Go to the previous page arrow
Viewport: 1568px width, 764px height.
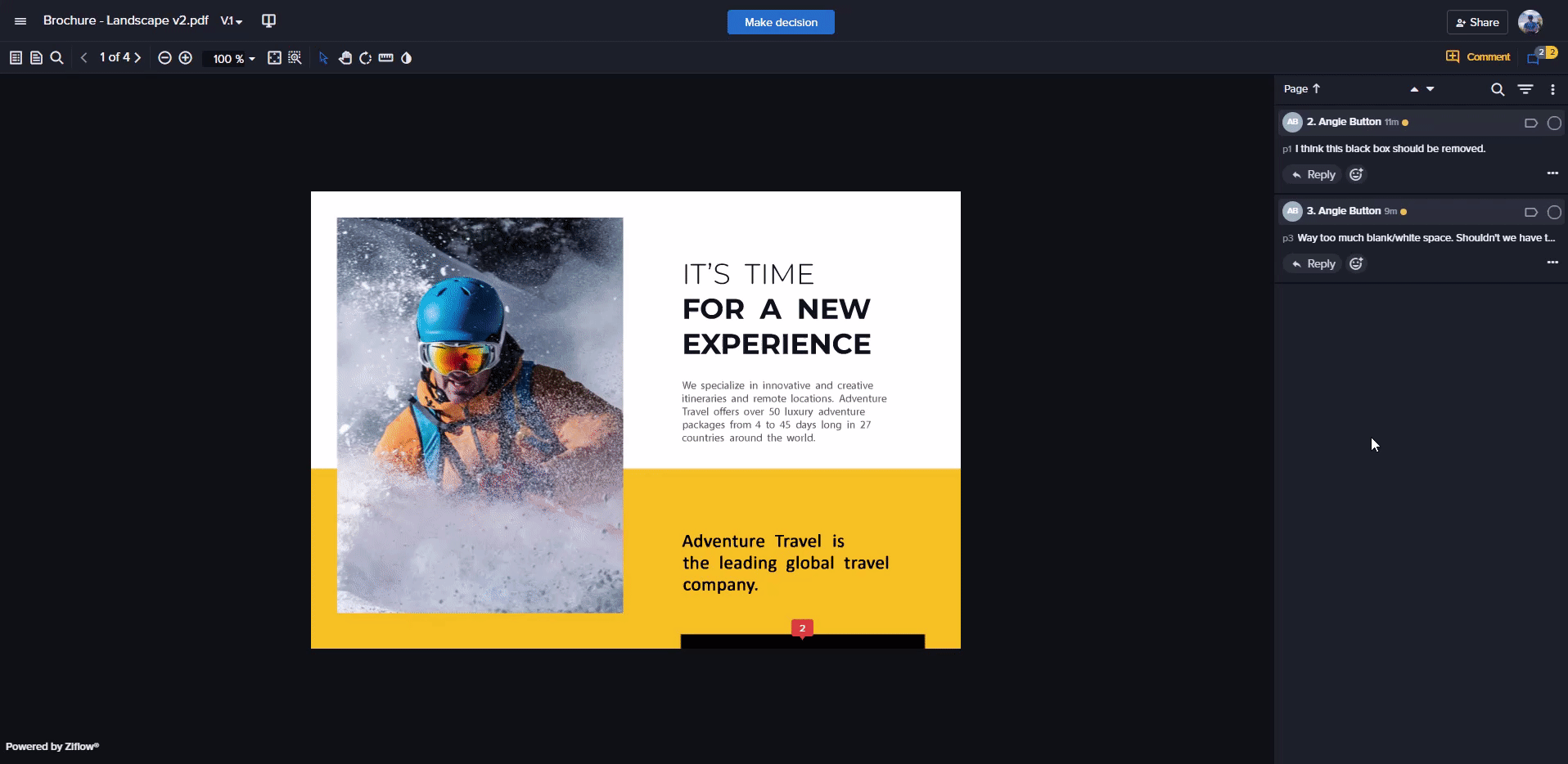[x=83, y=58]
